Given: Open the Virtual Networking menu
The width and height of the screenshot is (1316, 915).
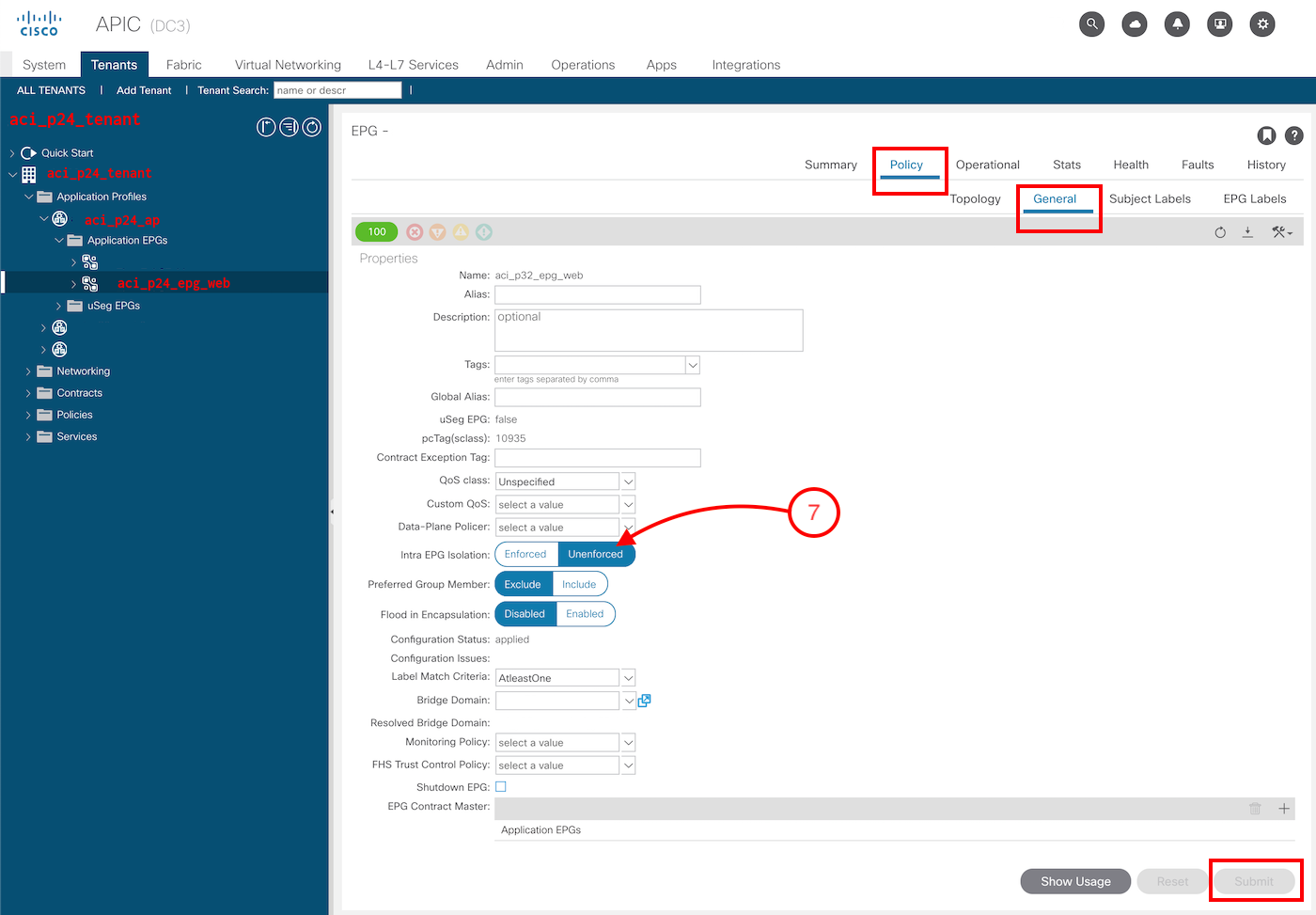Looking at the screenshot, I should [x=288, y=65].
